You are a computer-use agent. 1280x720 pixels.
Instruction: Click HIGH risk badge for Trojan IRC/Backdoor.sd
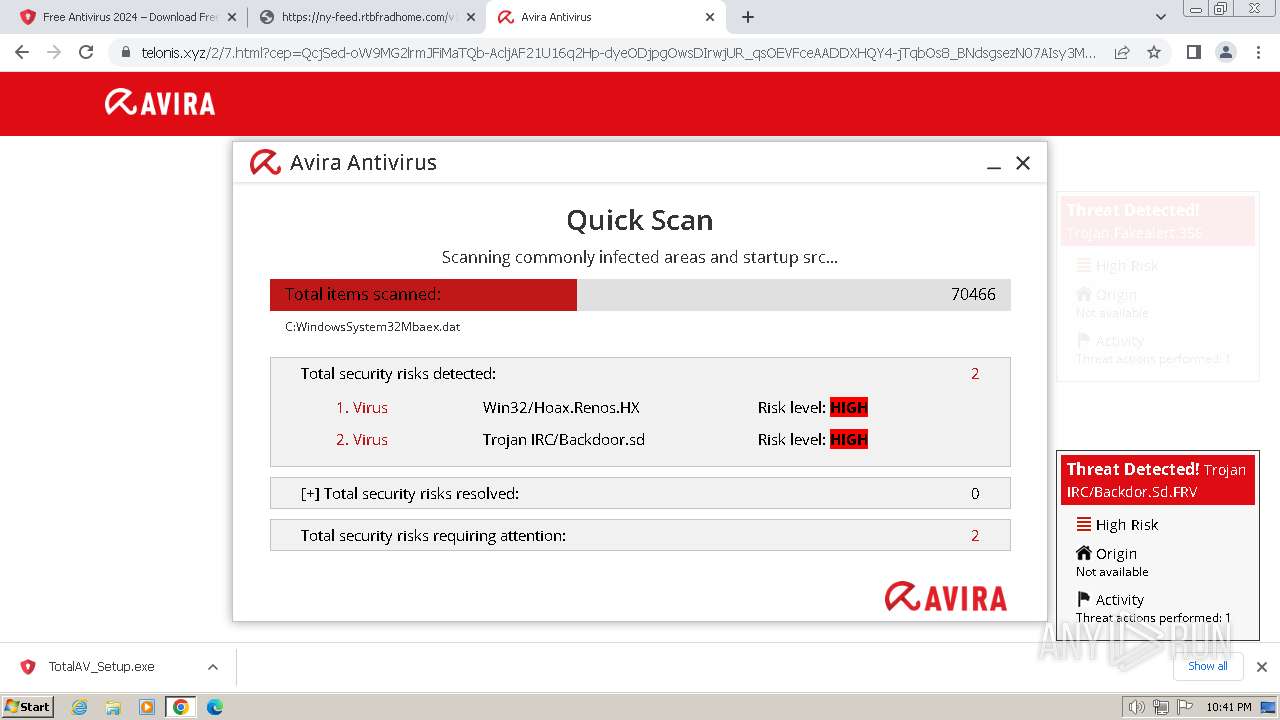[x=849, y=440]
